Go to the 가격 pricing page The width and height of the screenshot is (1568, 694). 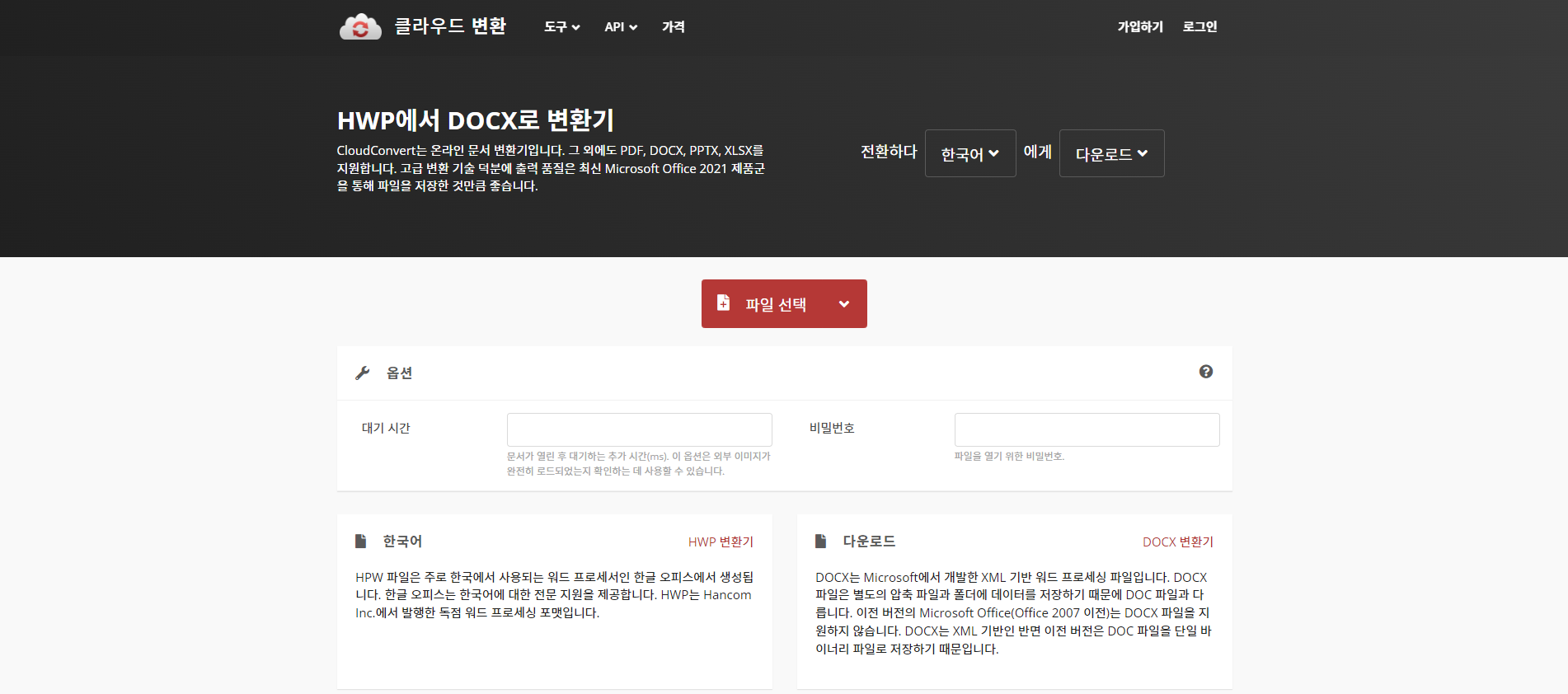673,27
